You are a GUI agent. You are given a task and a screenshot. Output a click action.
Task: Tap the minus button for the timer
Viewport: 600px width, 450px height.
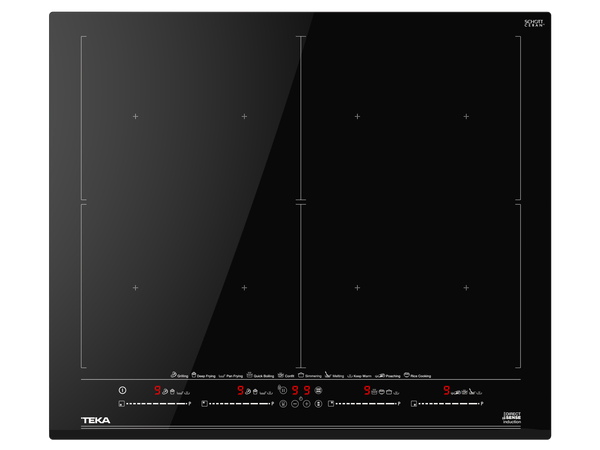point(295,404)
